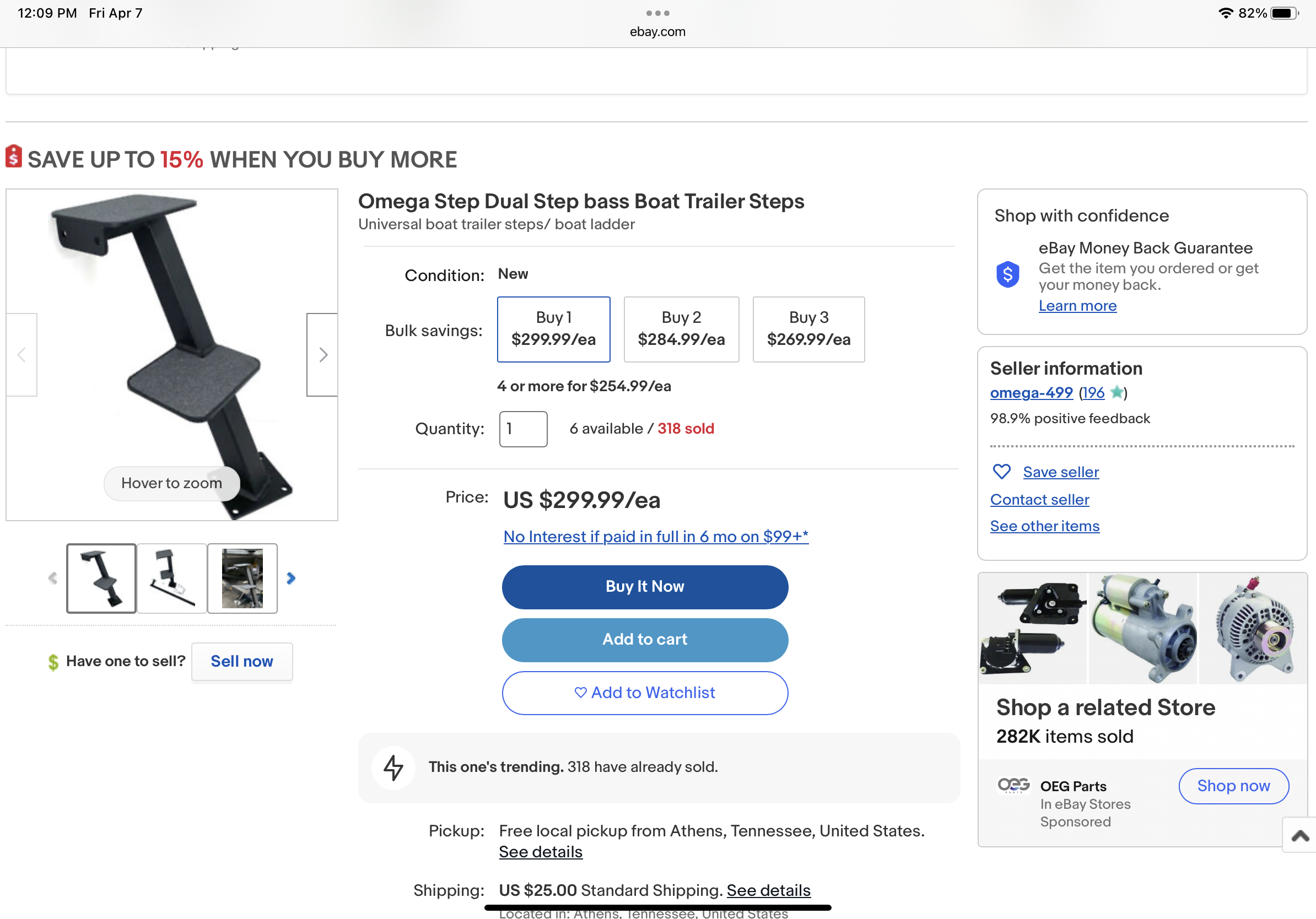Open See details for local pickup
The width and height of the screenshot is (1316, 919).
click(x=541, y=851)
